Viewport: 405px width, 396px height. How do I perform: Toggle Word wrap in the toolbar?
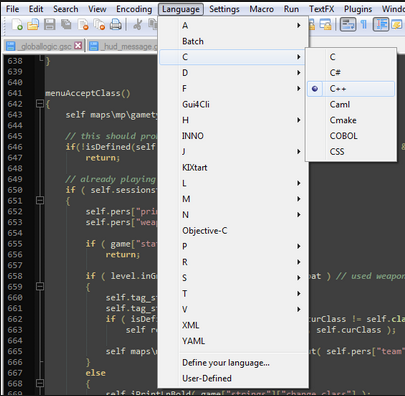click(348, 25)
